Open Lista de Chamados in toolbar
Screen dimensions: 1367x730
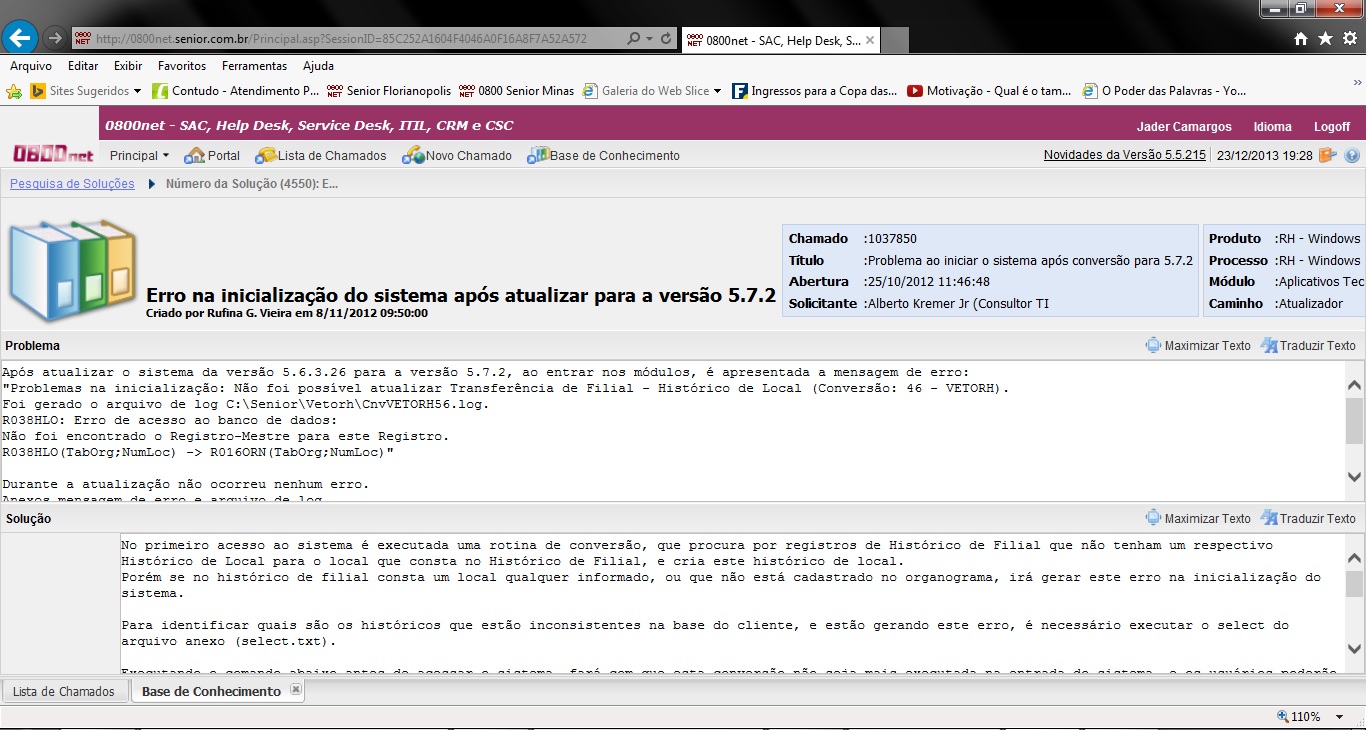coord(321,156)
